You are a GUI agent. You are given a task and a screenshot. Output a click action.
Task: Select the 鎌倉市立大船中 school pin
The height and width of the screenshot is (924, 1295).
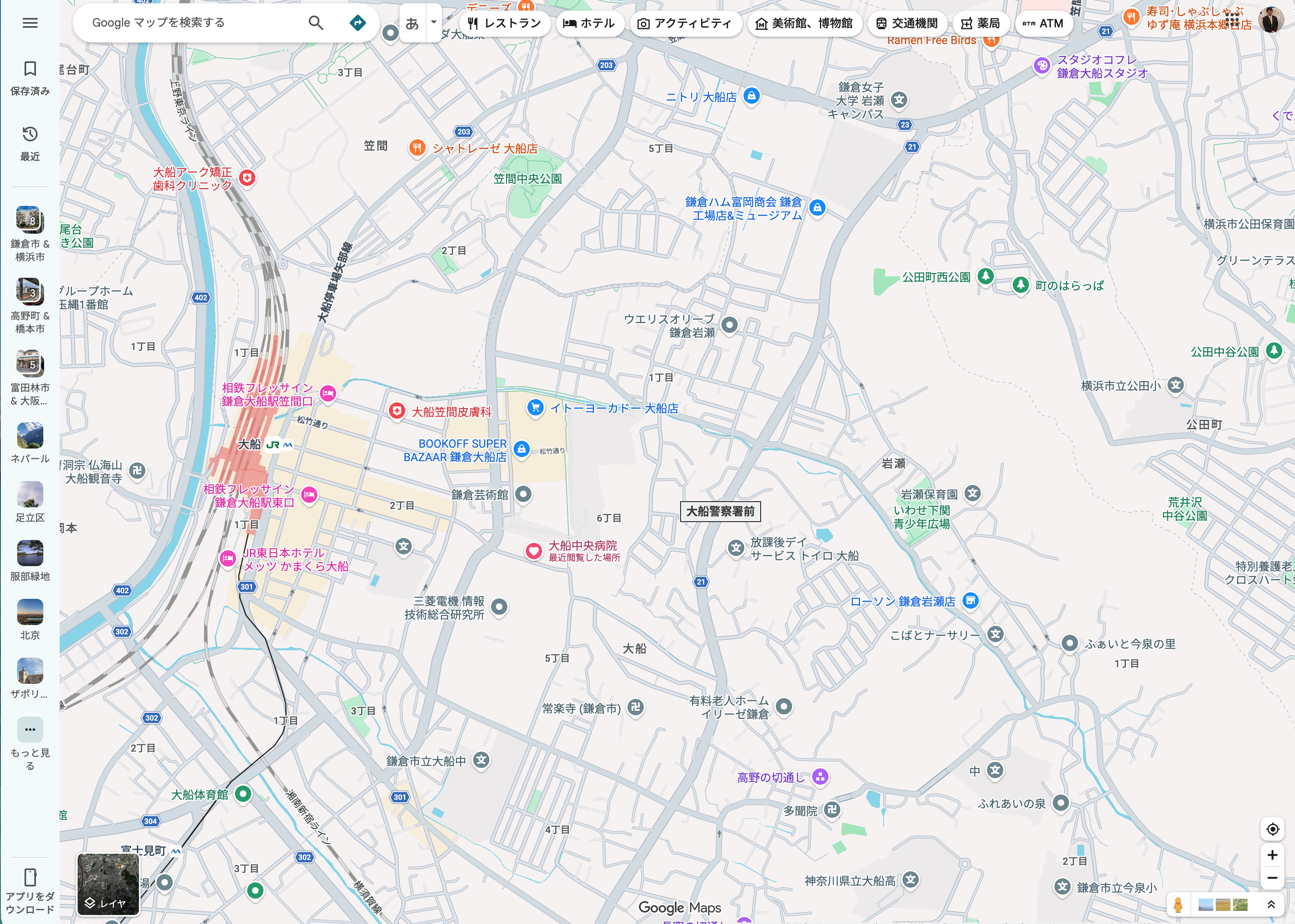(x=481, y=759)
